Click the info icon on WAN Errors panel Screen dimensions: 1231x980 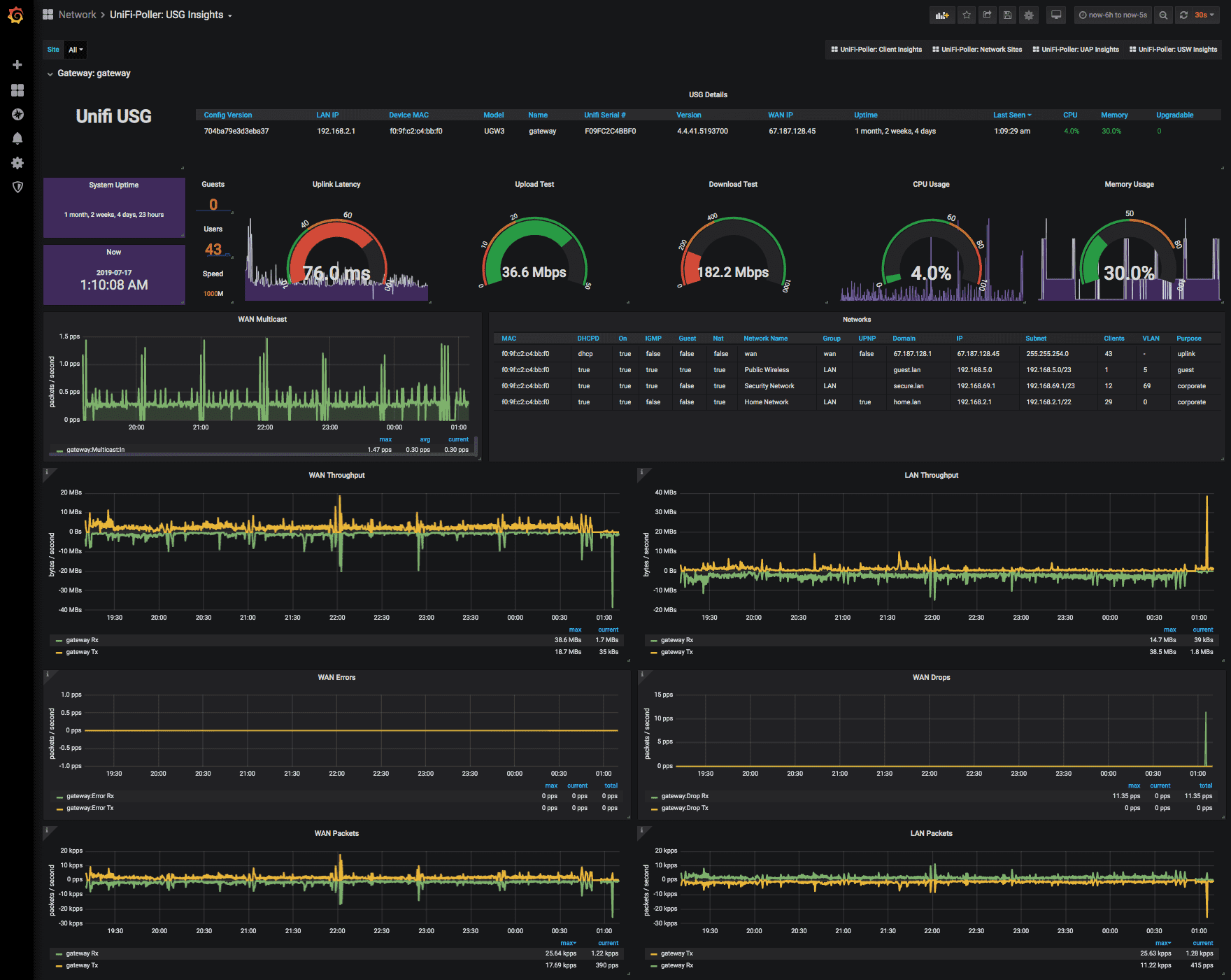(x=47, y=674)
